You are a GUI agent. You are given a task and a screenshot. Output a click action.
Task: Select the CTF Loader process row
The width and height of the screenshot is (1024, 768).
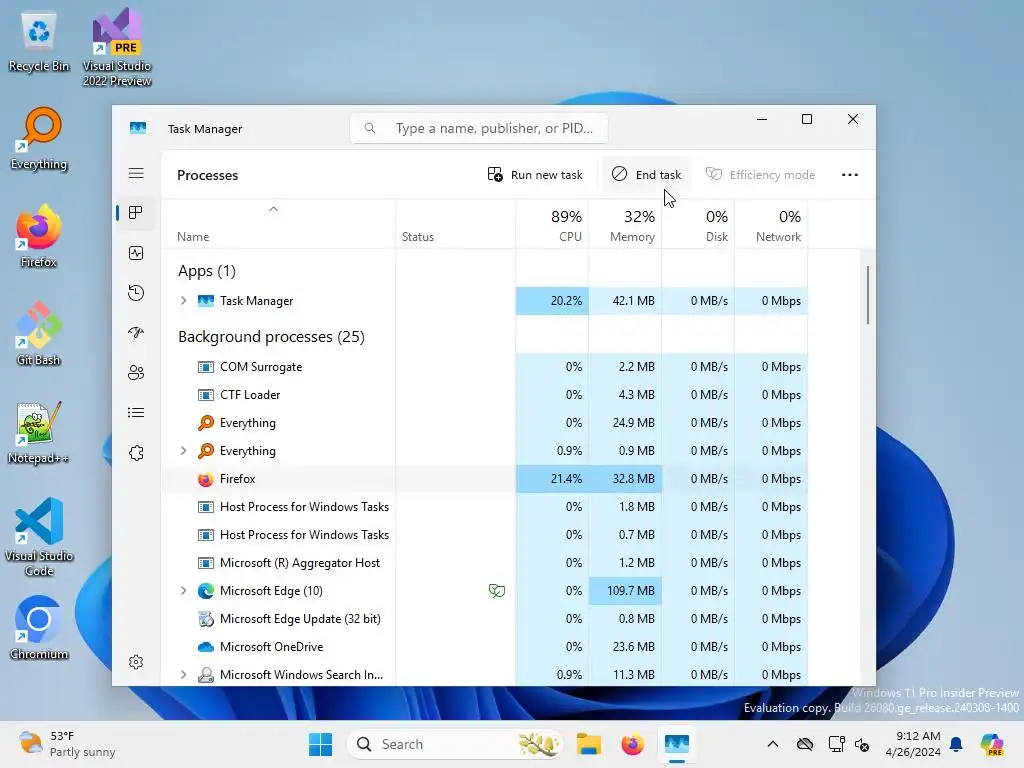click(x=485, y=395)
